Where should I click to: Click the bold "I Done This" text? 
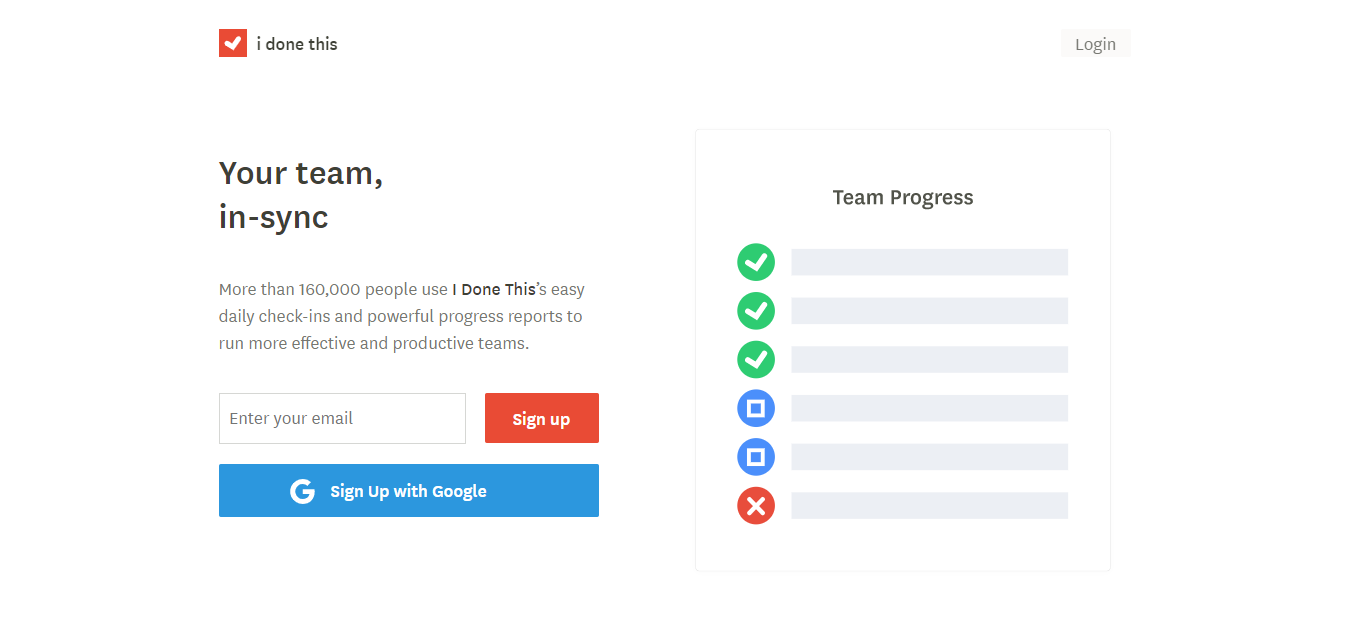(494, 289)
